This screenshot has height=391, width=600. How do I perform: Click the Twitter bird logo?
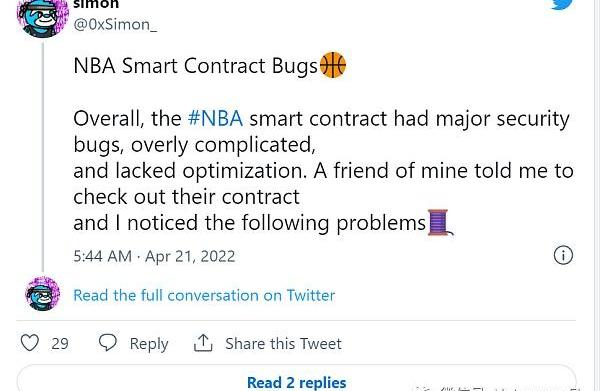[562, 4]
